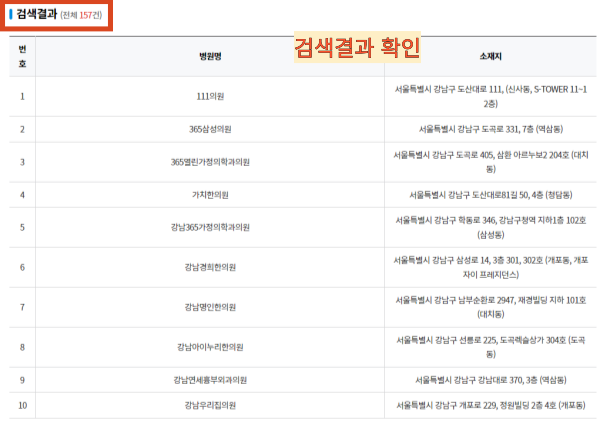600x428 pixels.
Task: Click the address 남부순환로 2947, 재경빌딩
Action: [491, 307]
